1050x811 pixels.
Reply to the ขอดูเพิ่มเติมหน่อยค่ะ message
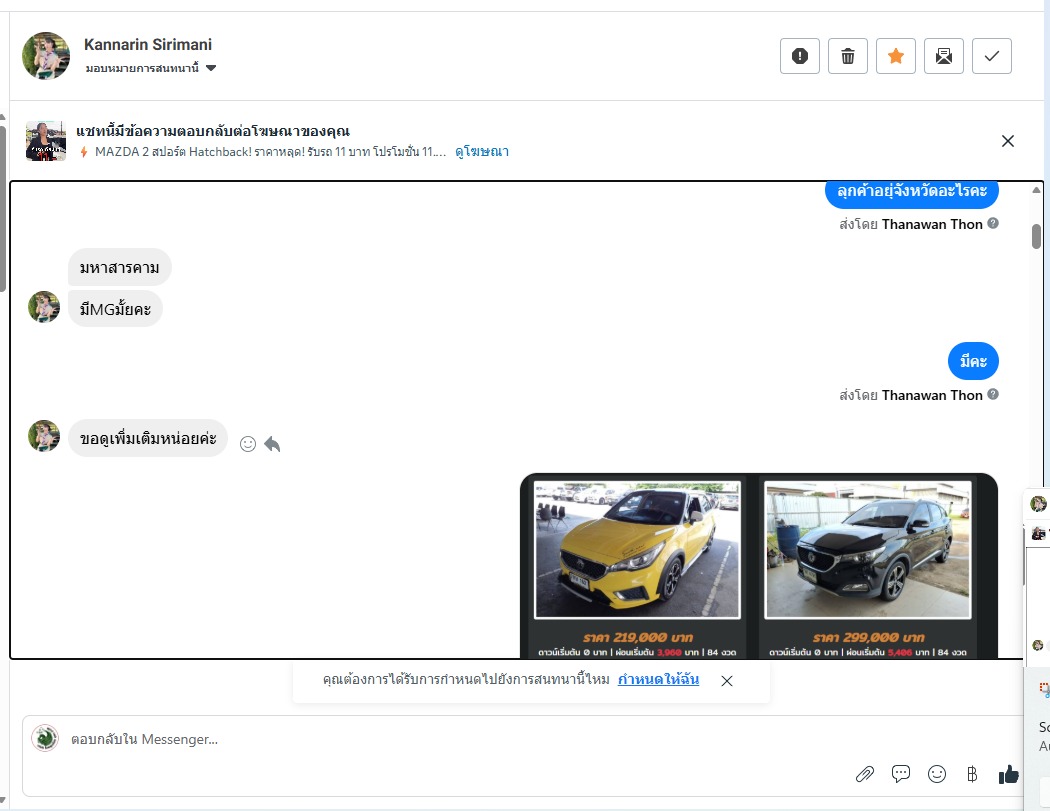(x=272, y=444)
